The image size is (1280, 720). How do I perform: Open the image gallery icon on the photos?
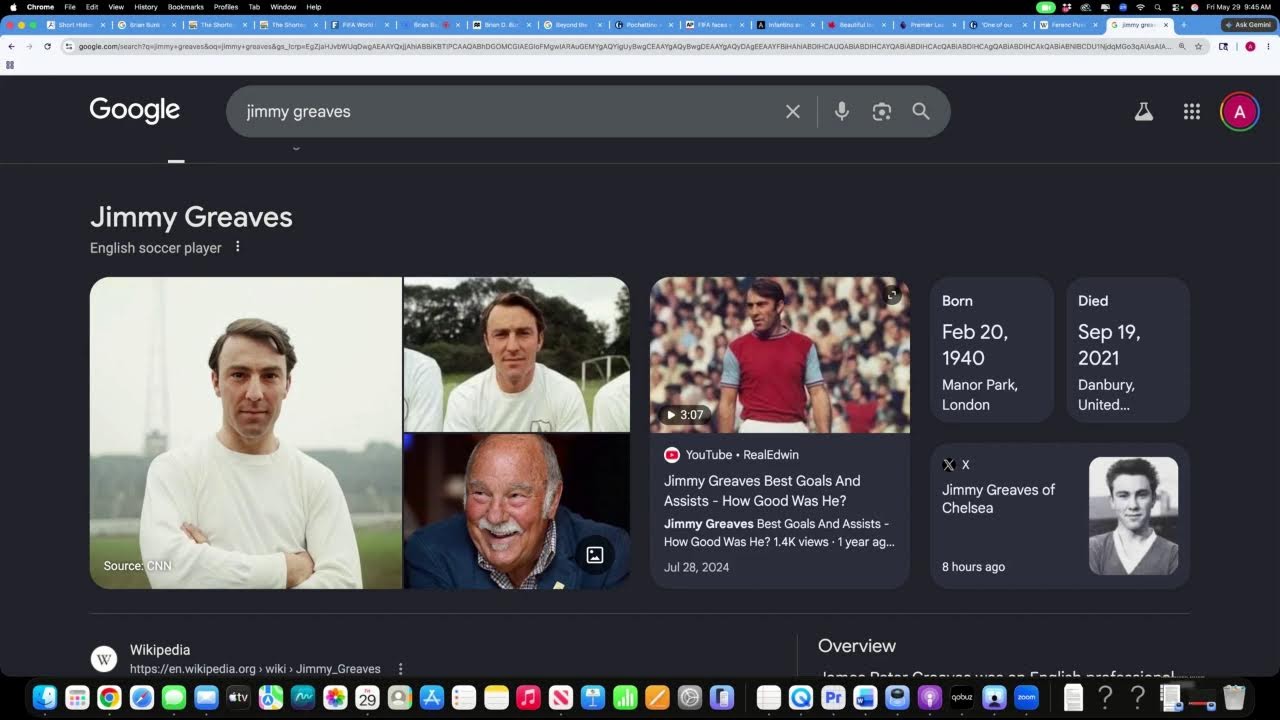(x=595, y=555)
